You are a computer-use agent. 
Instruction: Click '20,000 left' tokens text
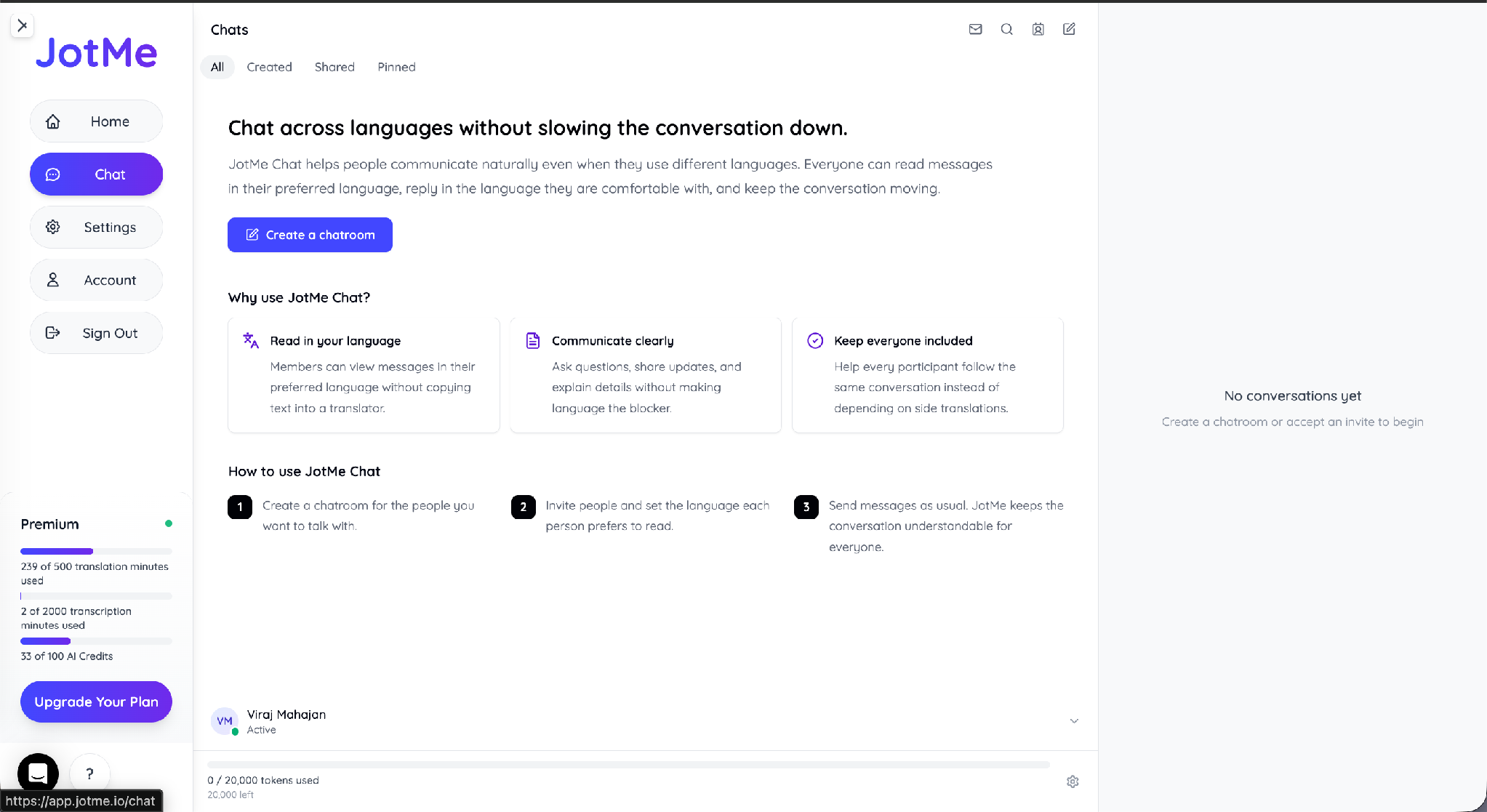231,795
